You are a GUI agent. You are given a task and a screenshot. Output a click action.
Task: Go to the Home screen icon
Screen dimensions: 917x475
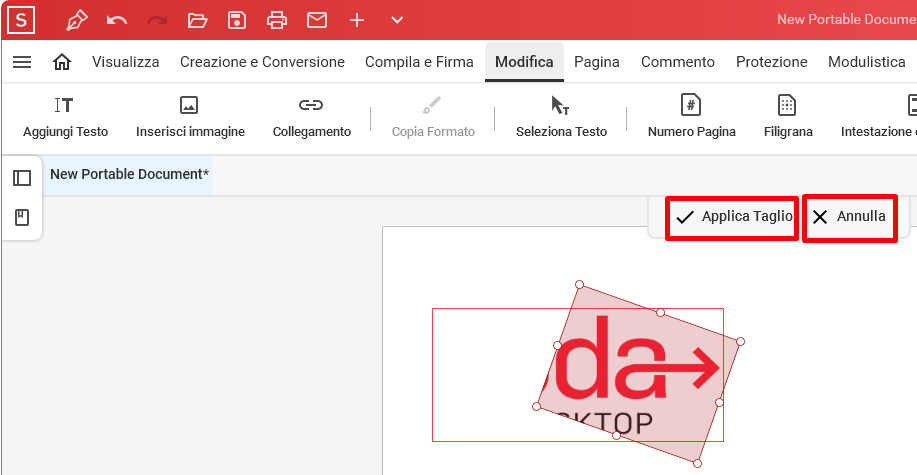point(62,62)
